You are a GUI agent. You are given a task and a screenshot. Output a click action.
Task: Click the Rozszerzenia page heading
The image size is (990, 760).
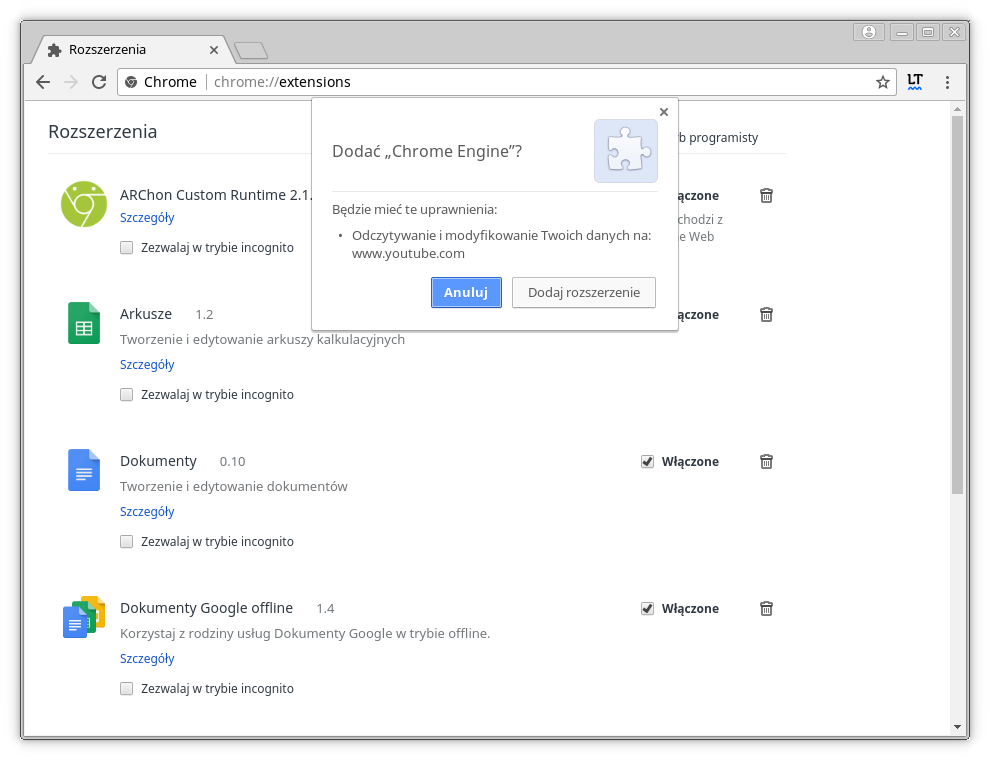point(102,131)
